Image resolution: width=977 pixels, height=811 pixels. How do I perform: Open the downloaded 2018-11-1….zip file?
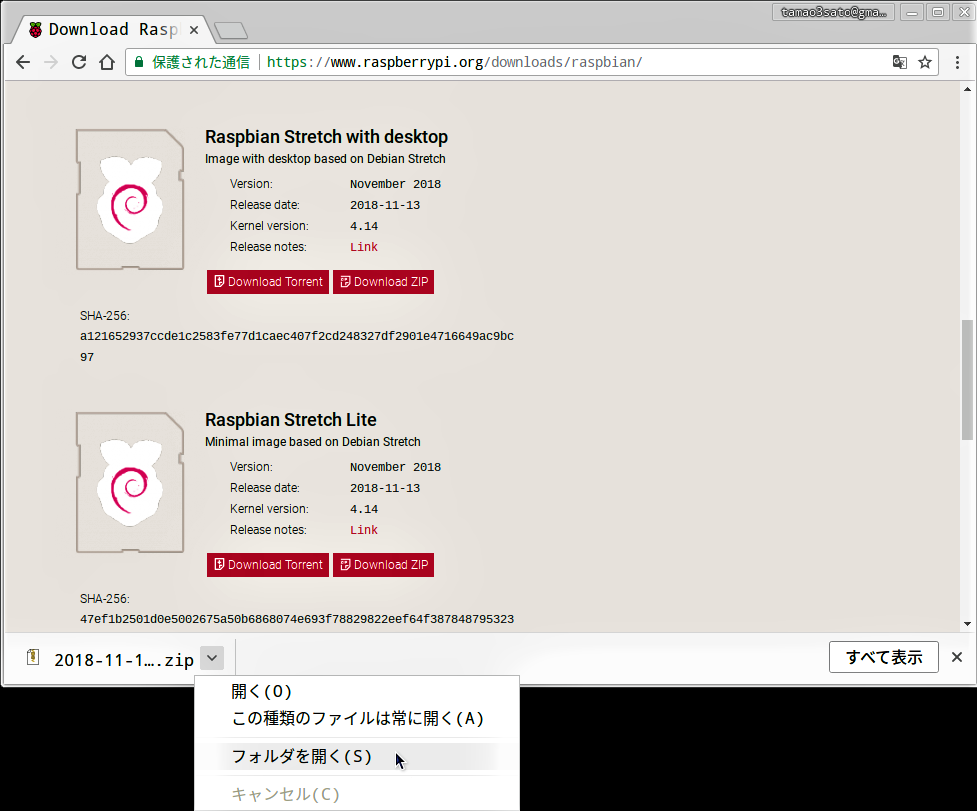[124, 660]
